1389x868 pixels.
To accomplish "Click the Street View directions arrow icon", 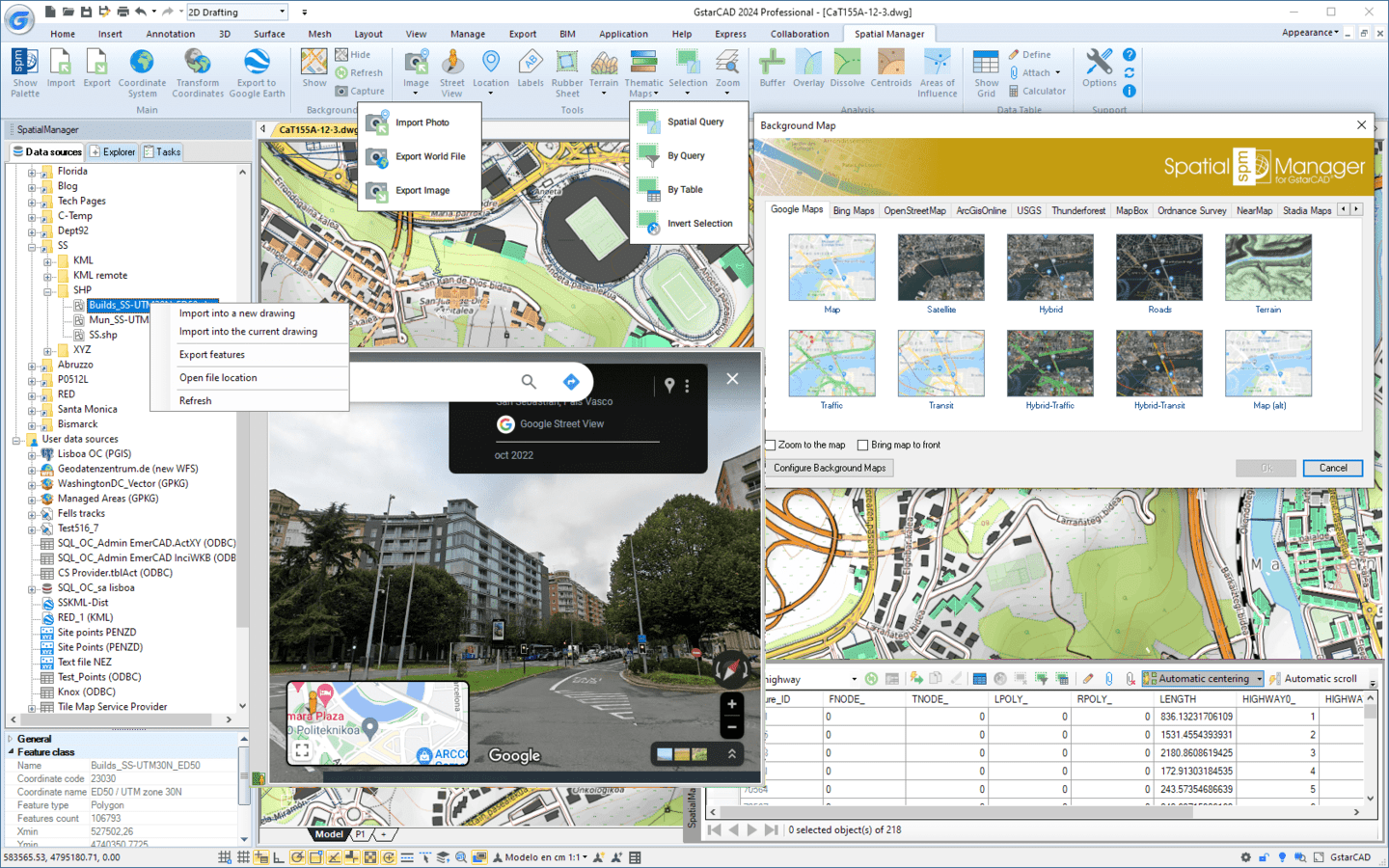I will pos(571,382).
